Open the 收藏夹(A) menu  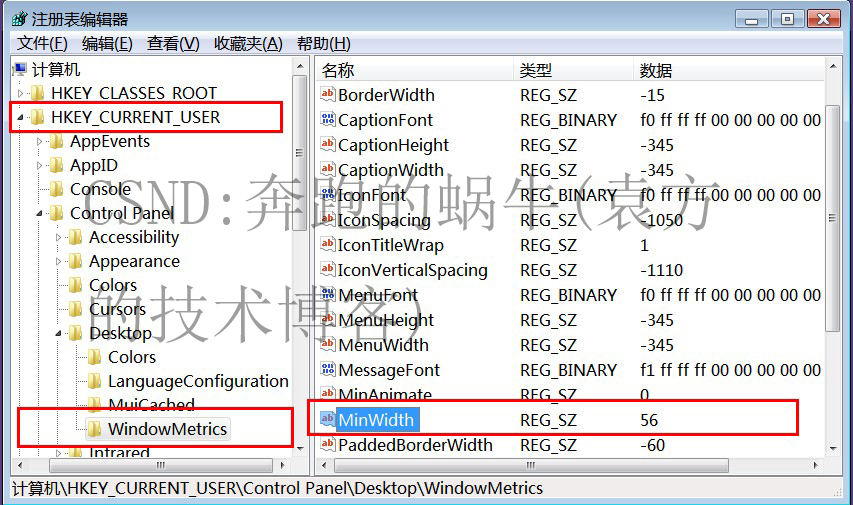click(248, 44)
